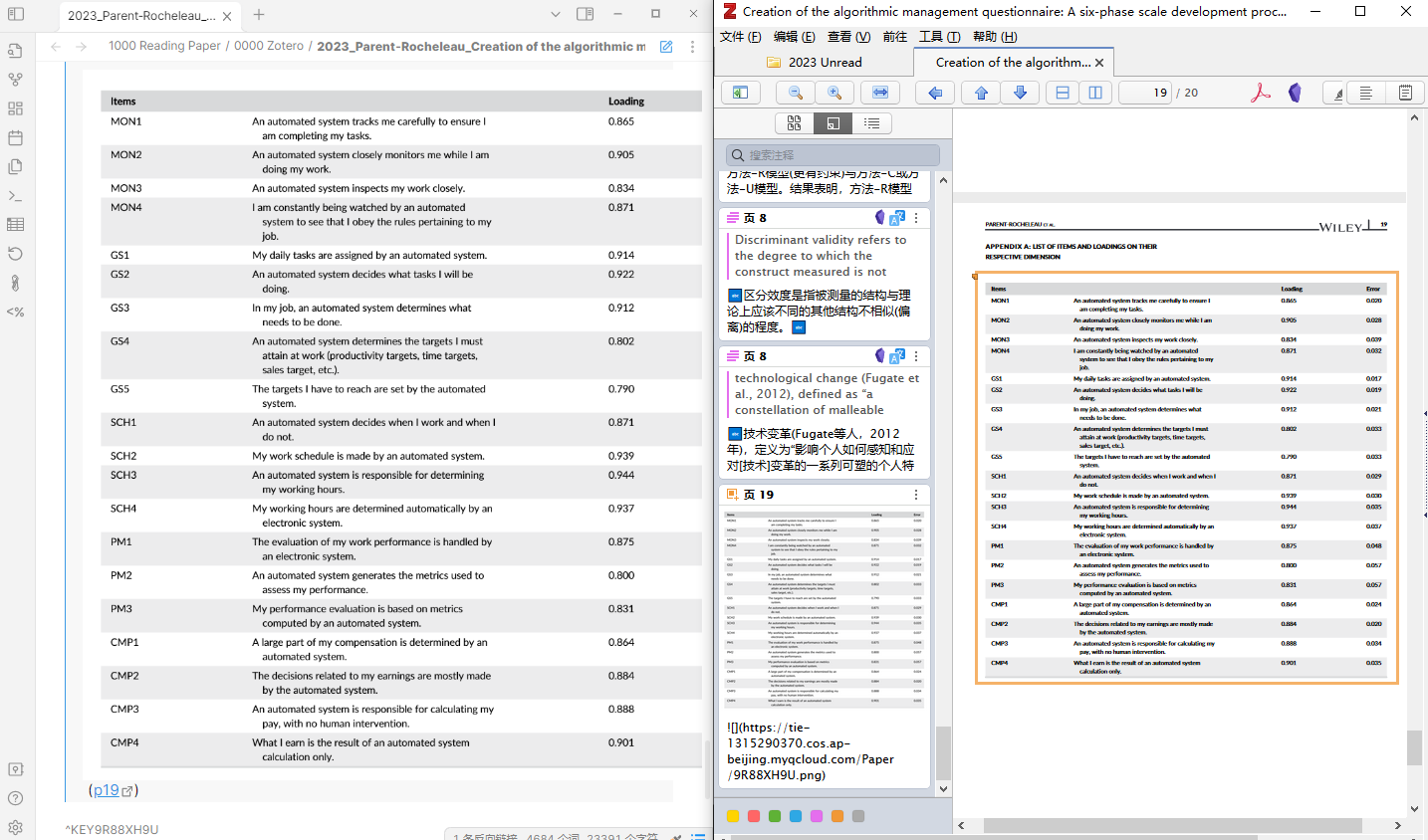Click the circular-arrow undo icon in Obsidian ribbon

pos(15,254)
